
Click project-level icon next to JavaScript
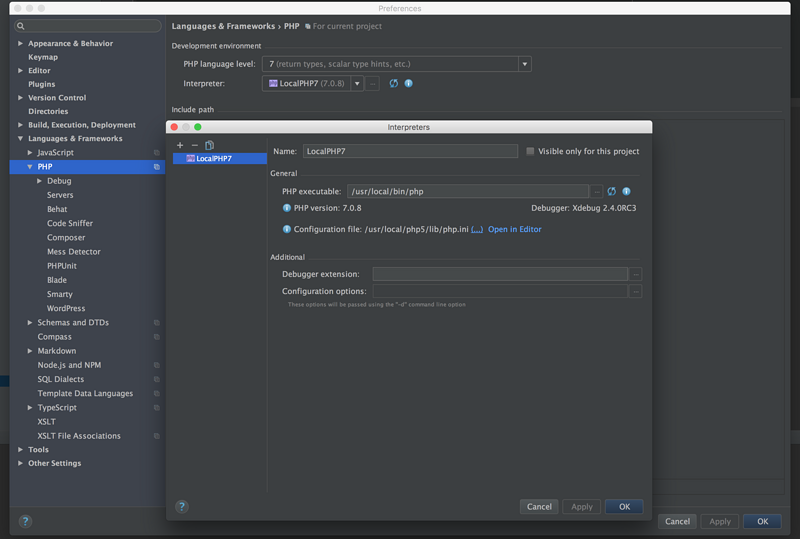pyautogui.click(x=157, y=153)
